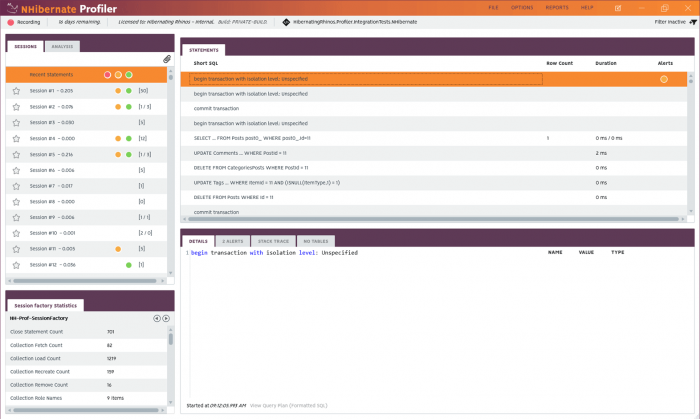Sort by Short SQL column header
The width and height of the screenshot is (700, 419).
206,63
